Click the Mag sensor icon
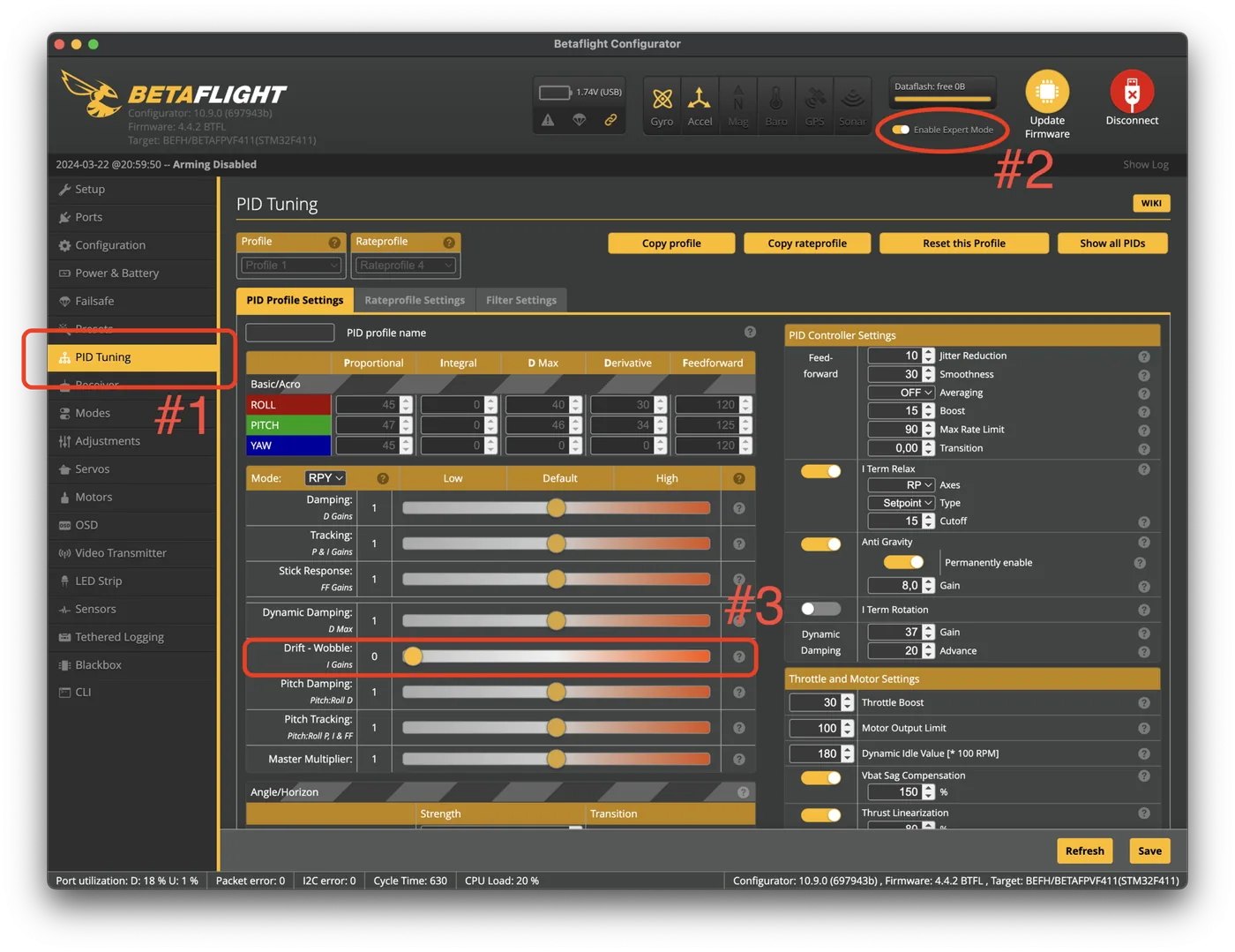Screen dimensions: 1235x952 click(x=738, y=99)
